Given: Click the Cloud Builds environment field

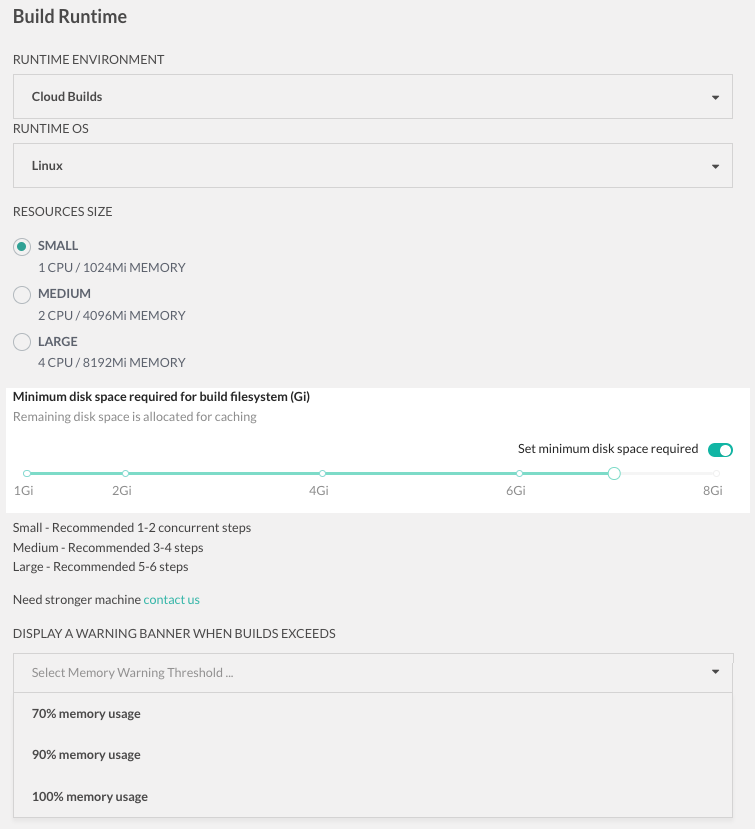Looking at the screenshot, I should [373, 97].
